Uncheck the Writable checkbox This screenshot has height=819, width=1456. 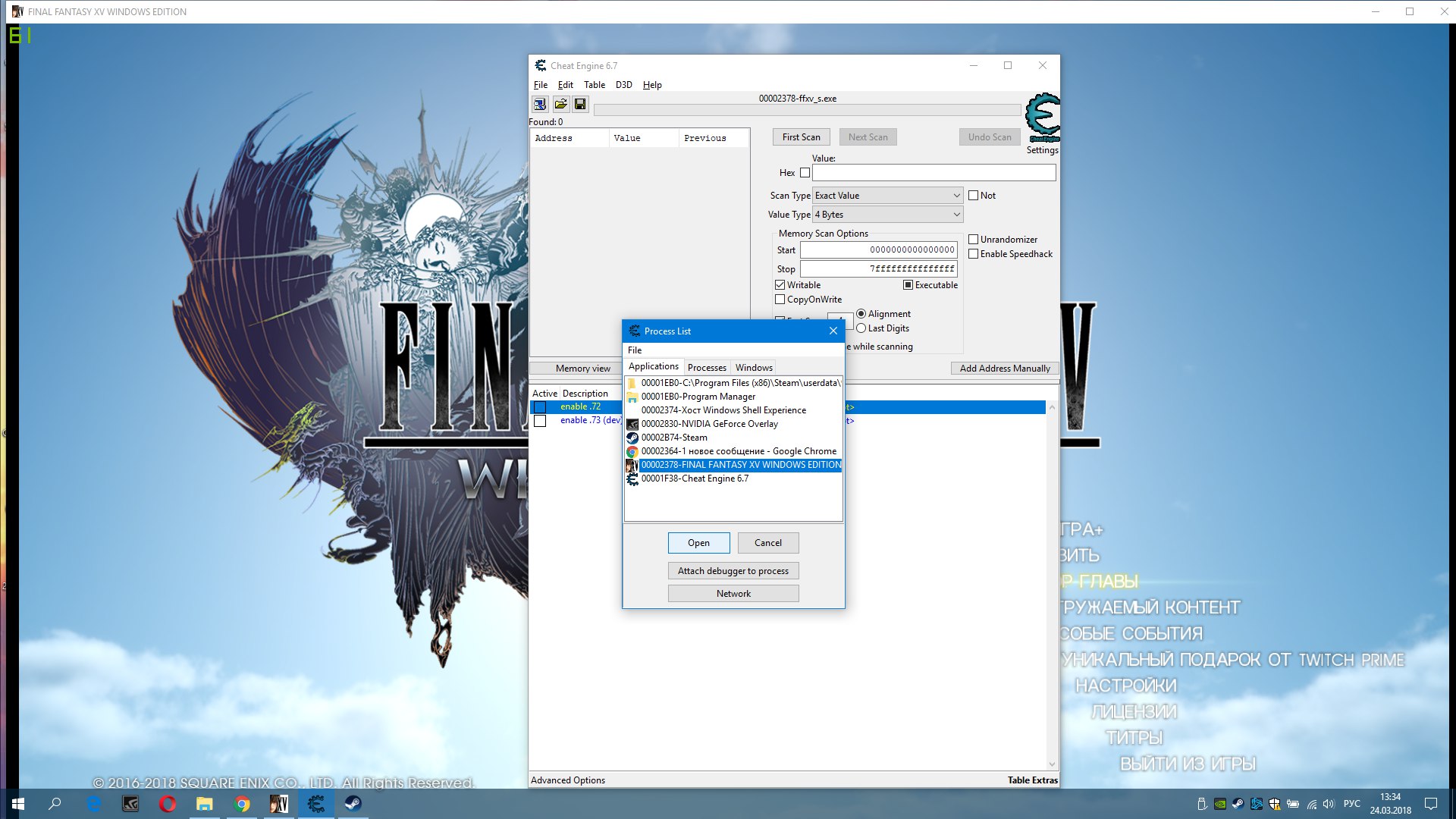[x=780, y=285]
